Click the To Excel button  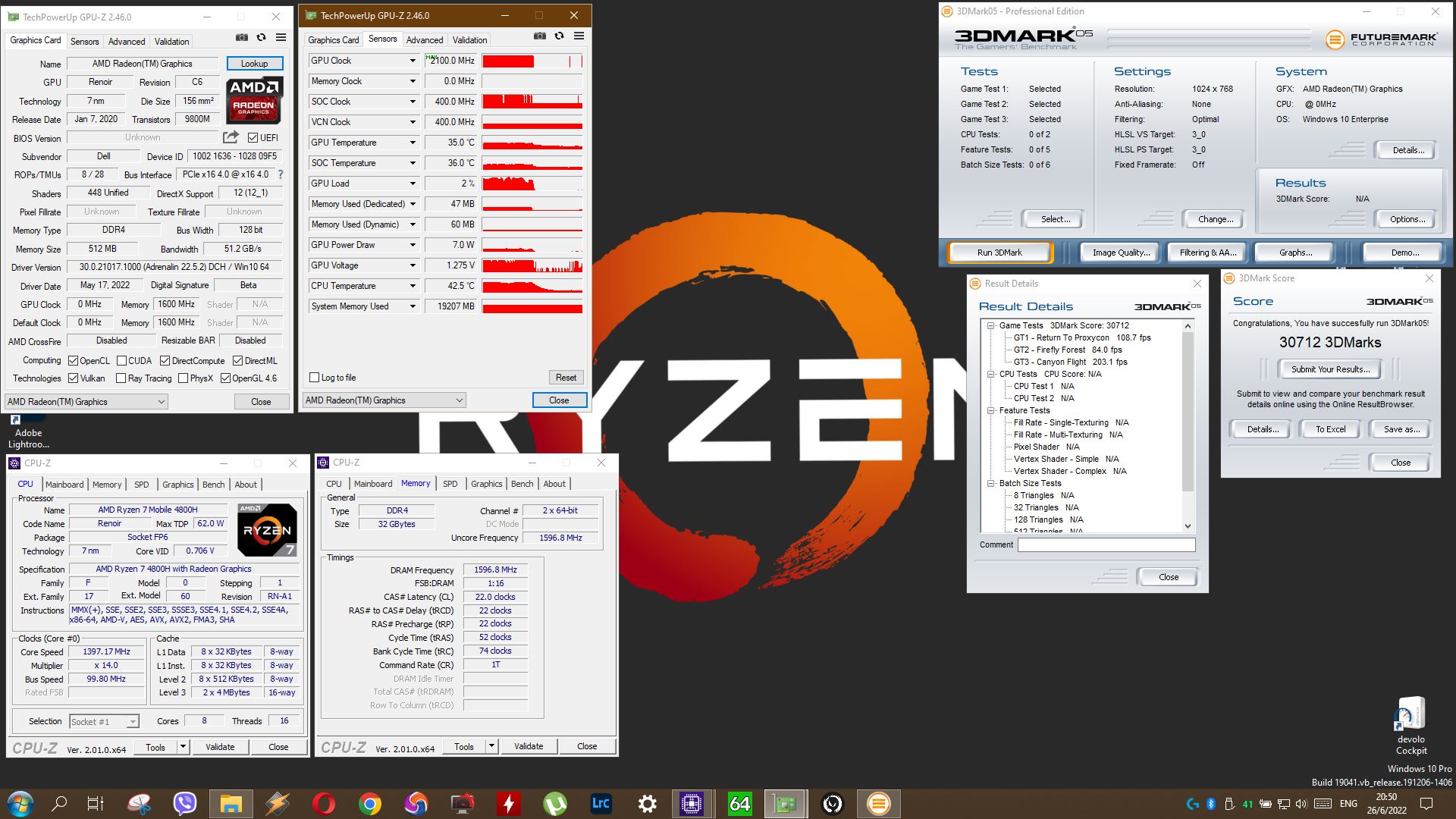[1330, 429]
